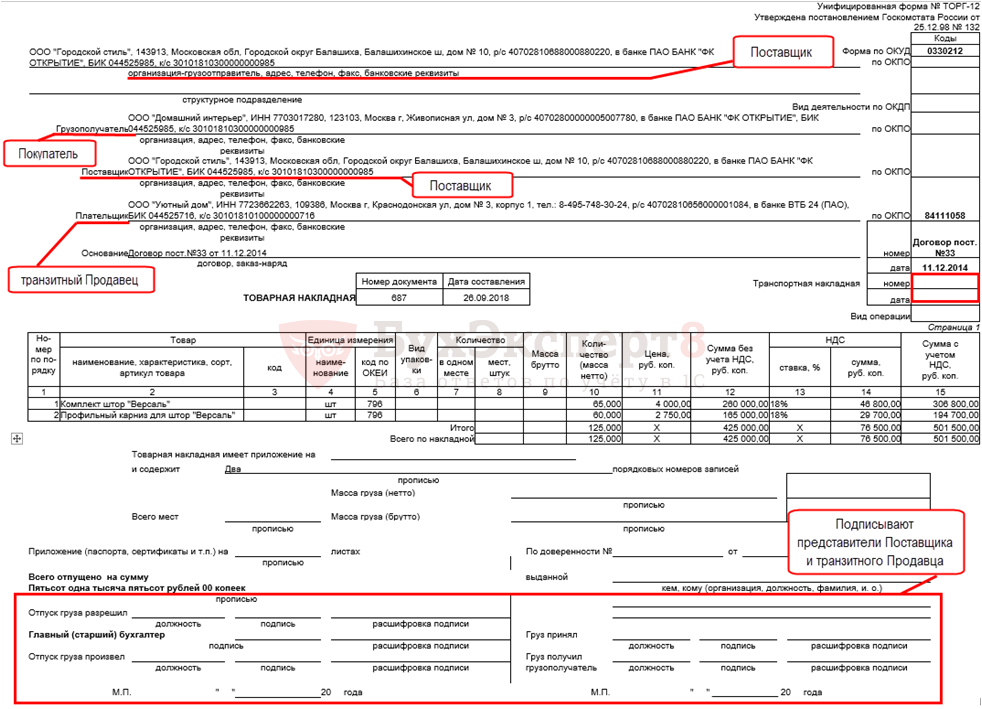This screenshot has height=709, width=982.
Task: Click the "Товар" column header
Action: (x=183, y=340)
